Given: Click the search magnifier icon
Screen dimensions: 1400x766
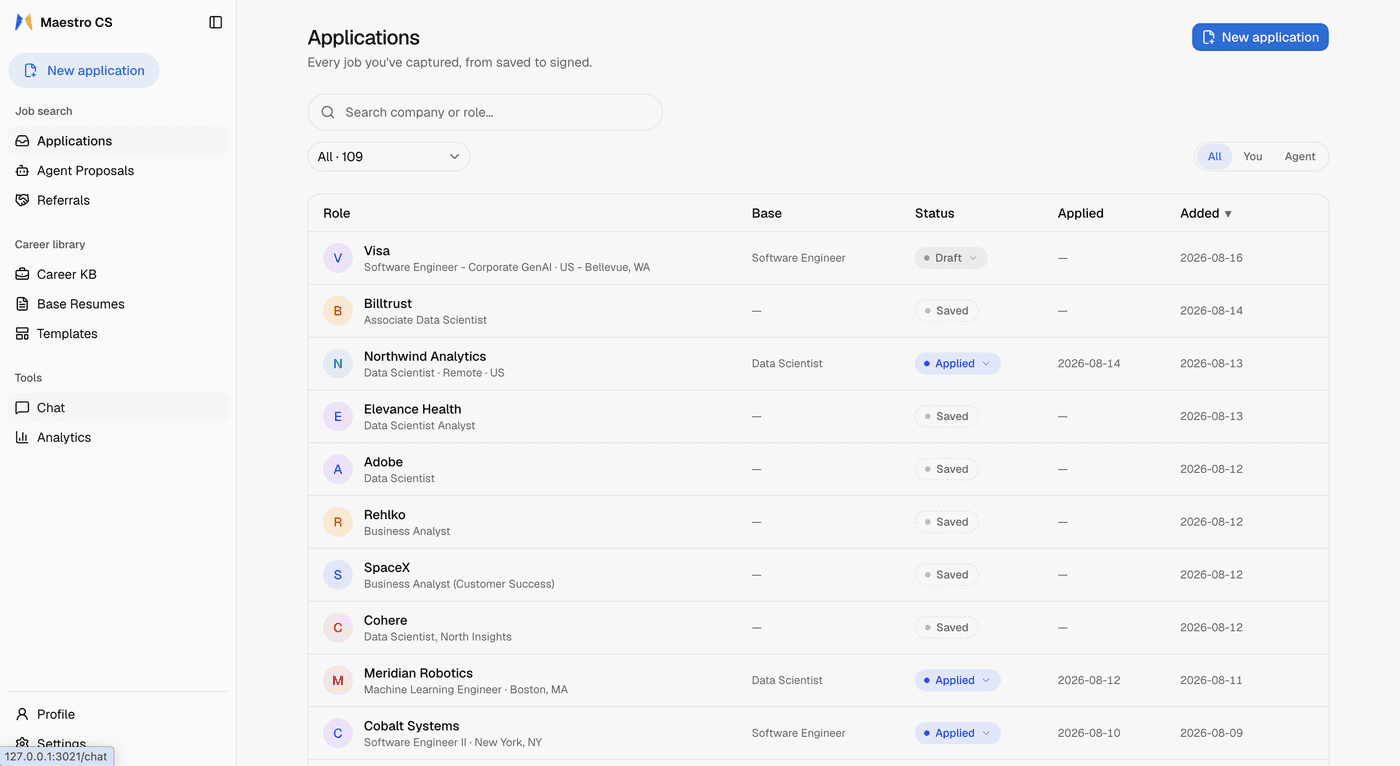Looking at the screenshot, I should [x=328, y=112].
